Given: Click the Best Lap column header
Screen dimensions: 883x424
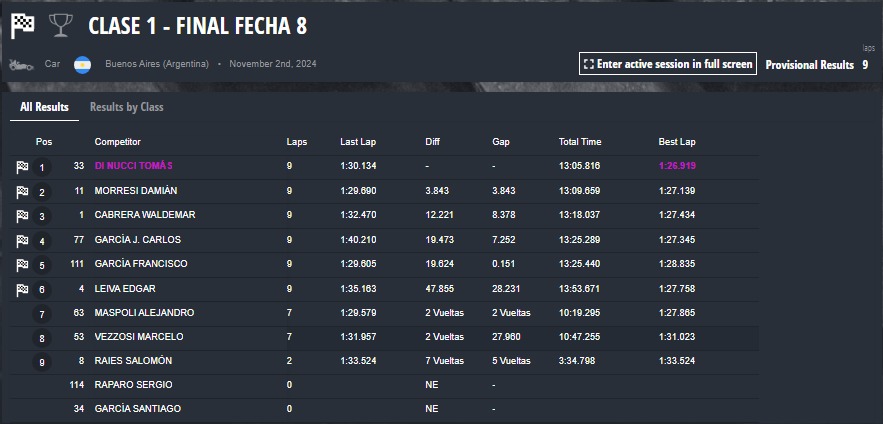Looking at the screenshot, I should click(677, 142).
